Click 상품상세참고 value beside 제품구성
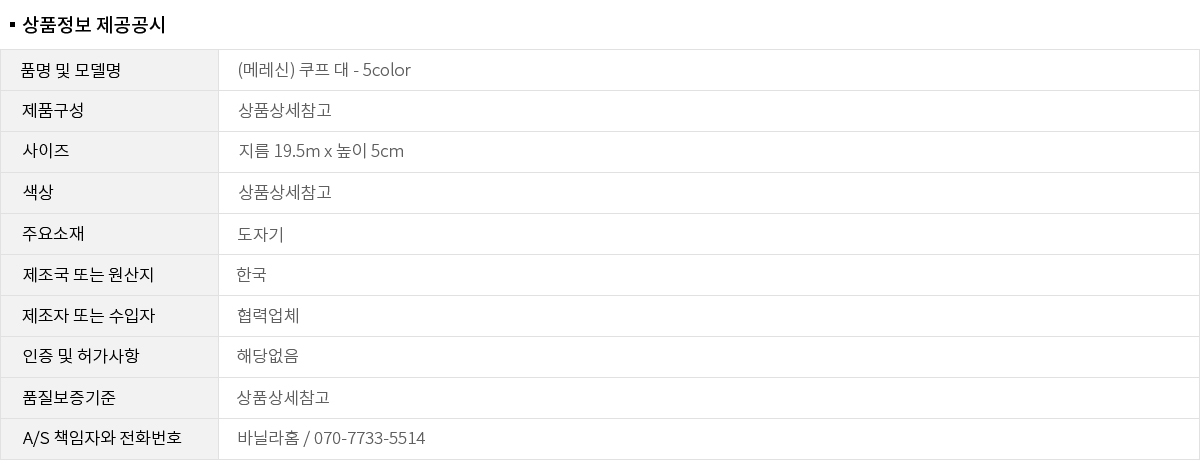The image size is (1200, 475). pos(285,111)
